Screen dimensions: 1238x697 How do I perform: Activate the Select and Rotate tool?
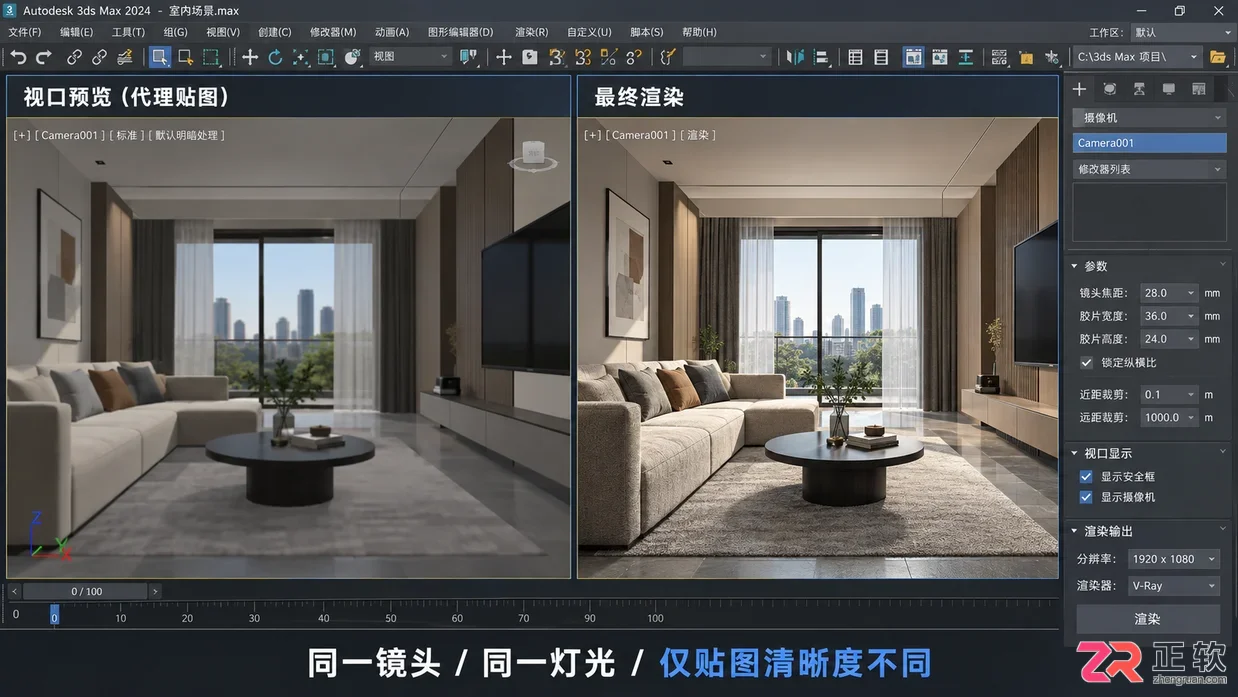275,57
